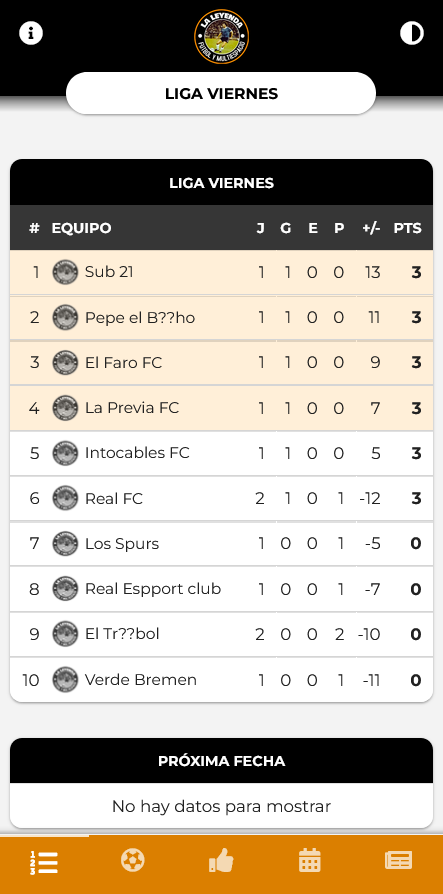
Task: Tap the La Leyenda logo
Action: point(221,36)
